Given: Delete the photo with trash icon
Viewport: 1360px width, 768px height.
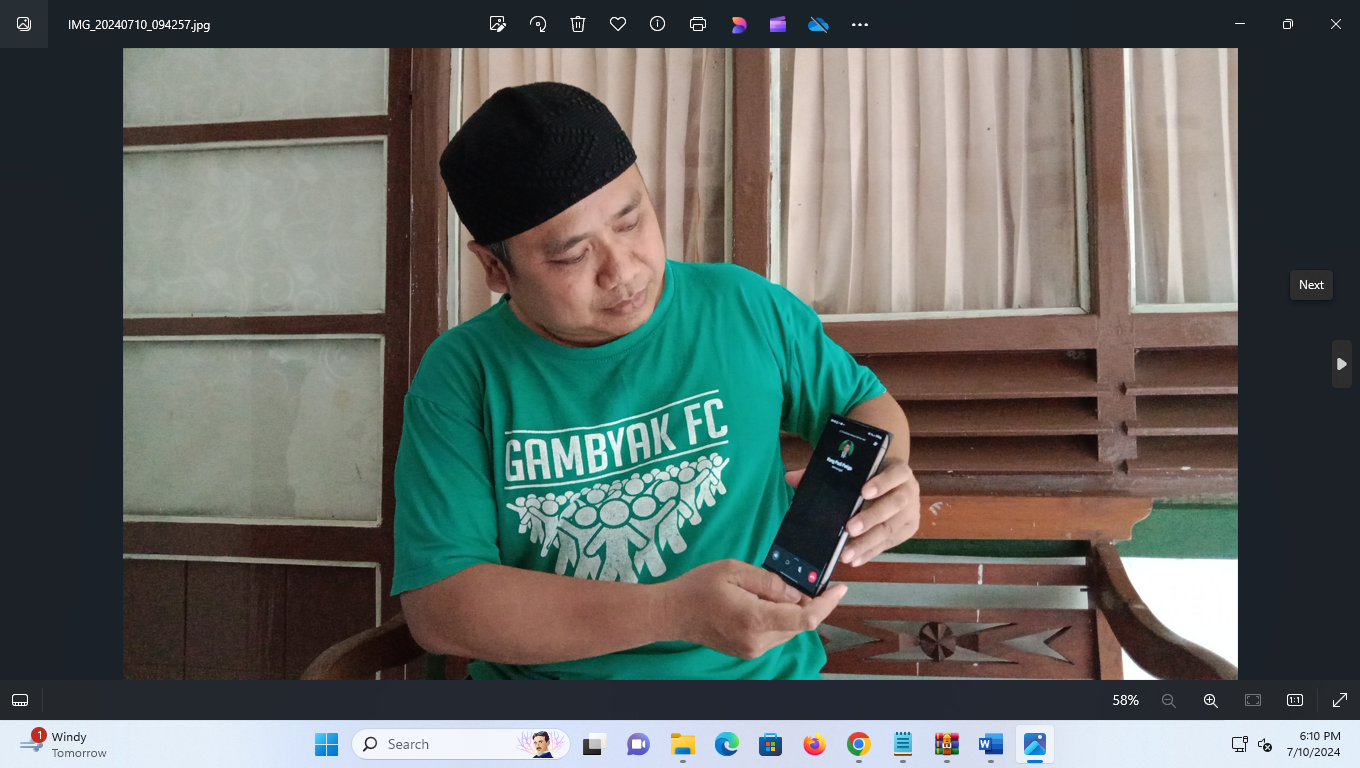Looking at the screenshot, I should 578,24.
